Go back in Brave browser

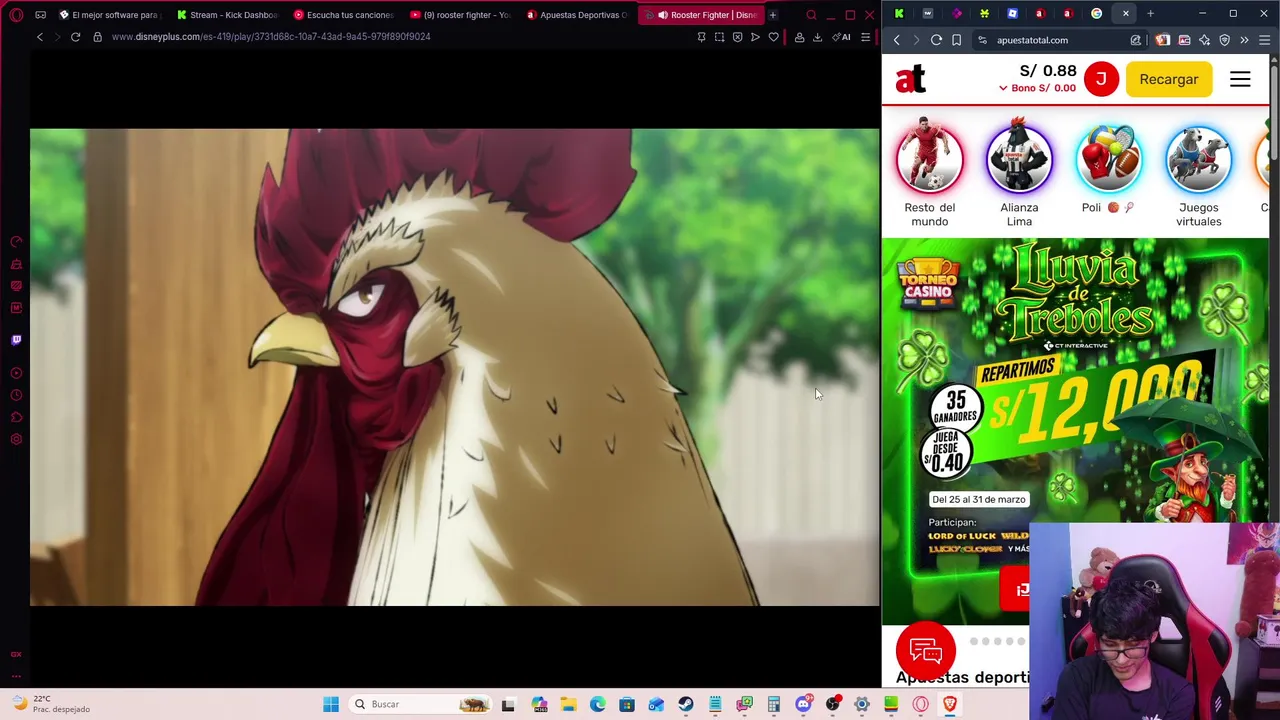coord(897,40)
